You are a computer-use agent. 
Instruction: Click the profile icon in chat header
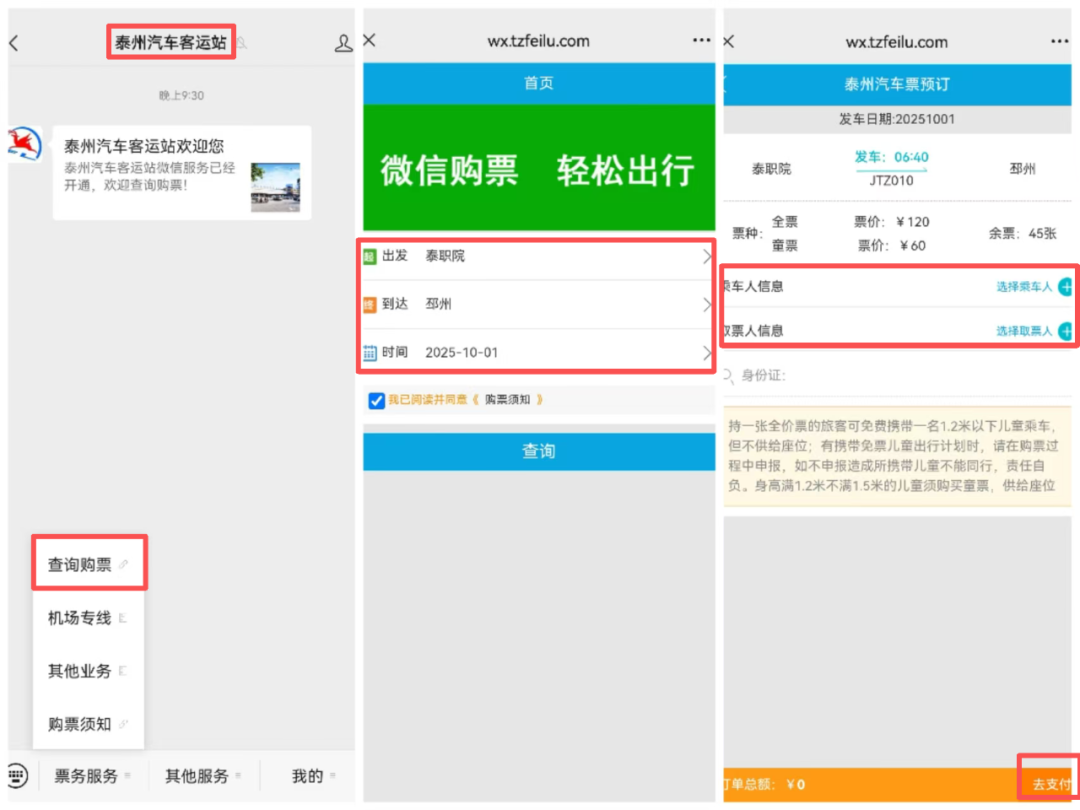(x=343, y=44)
